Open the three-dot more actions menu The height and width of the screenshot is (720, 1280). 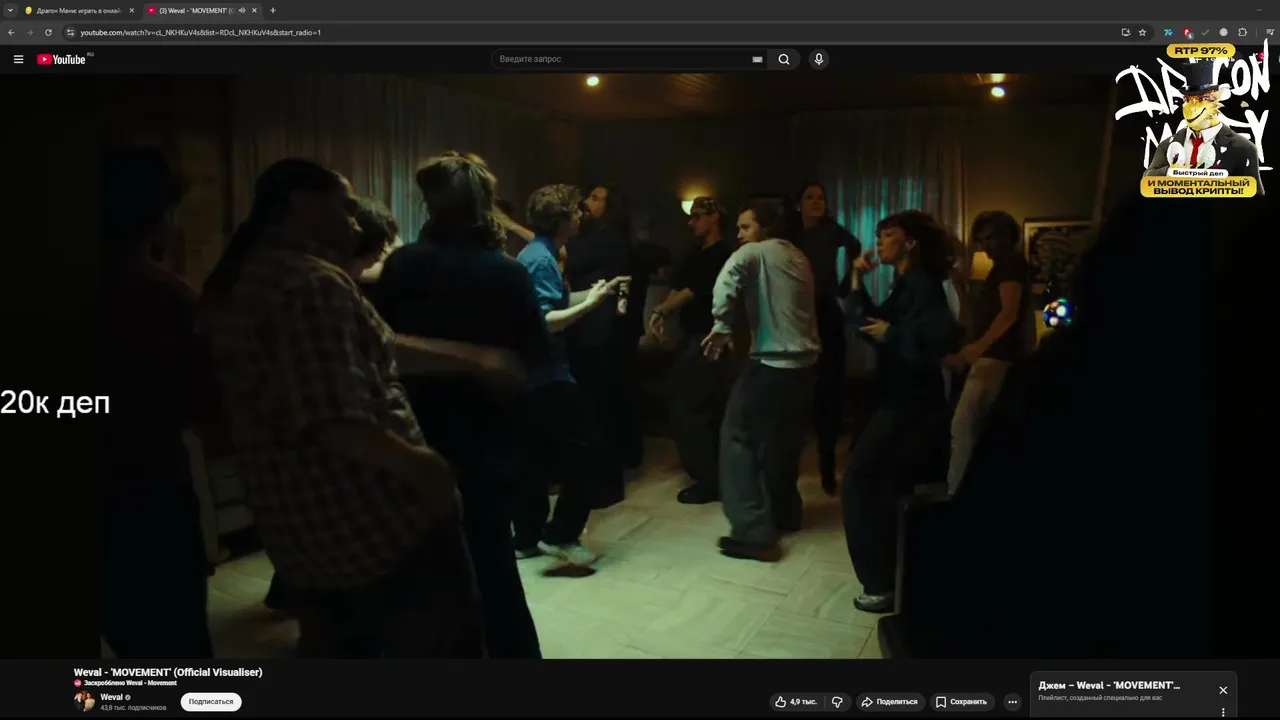[1012, 702]
